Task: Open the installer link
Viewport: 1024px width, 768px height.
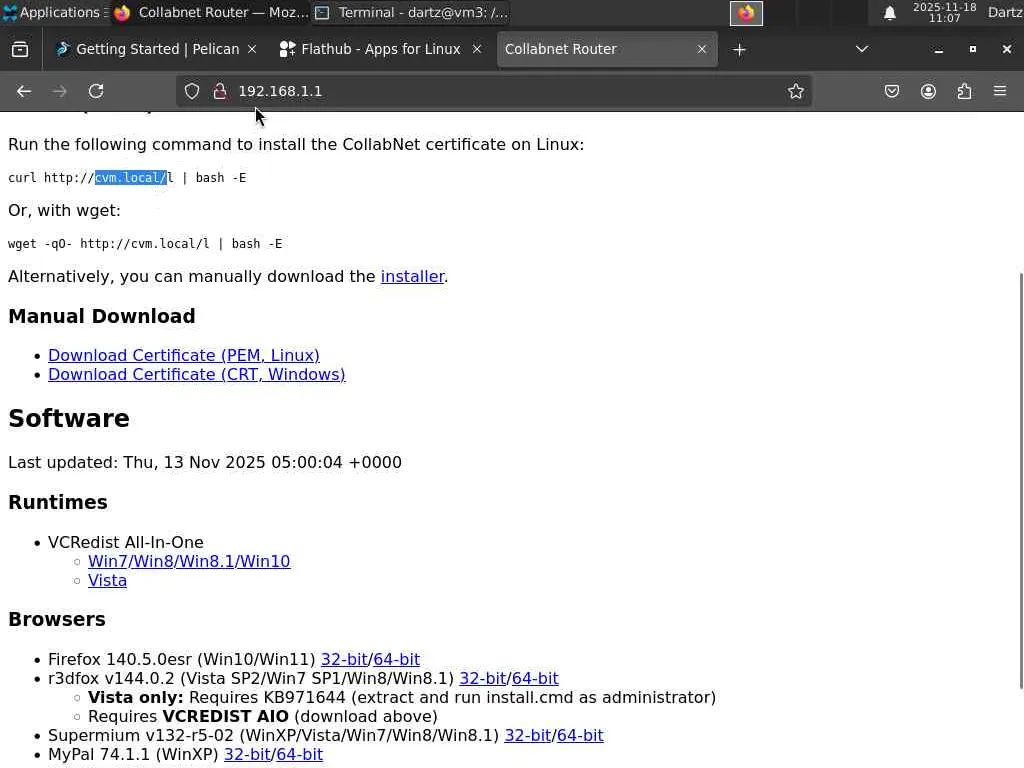Action: 412,276
